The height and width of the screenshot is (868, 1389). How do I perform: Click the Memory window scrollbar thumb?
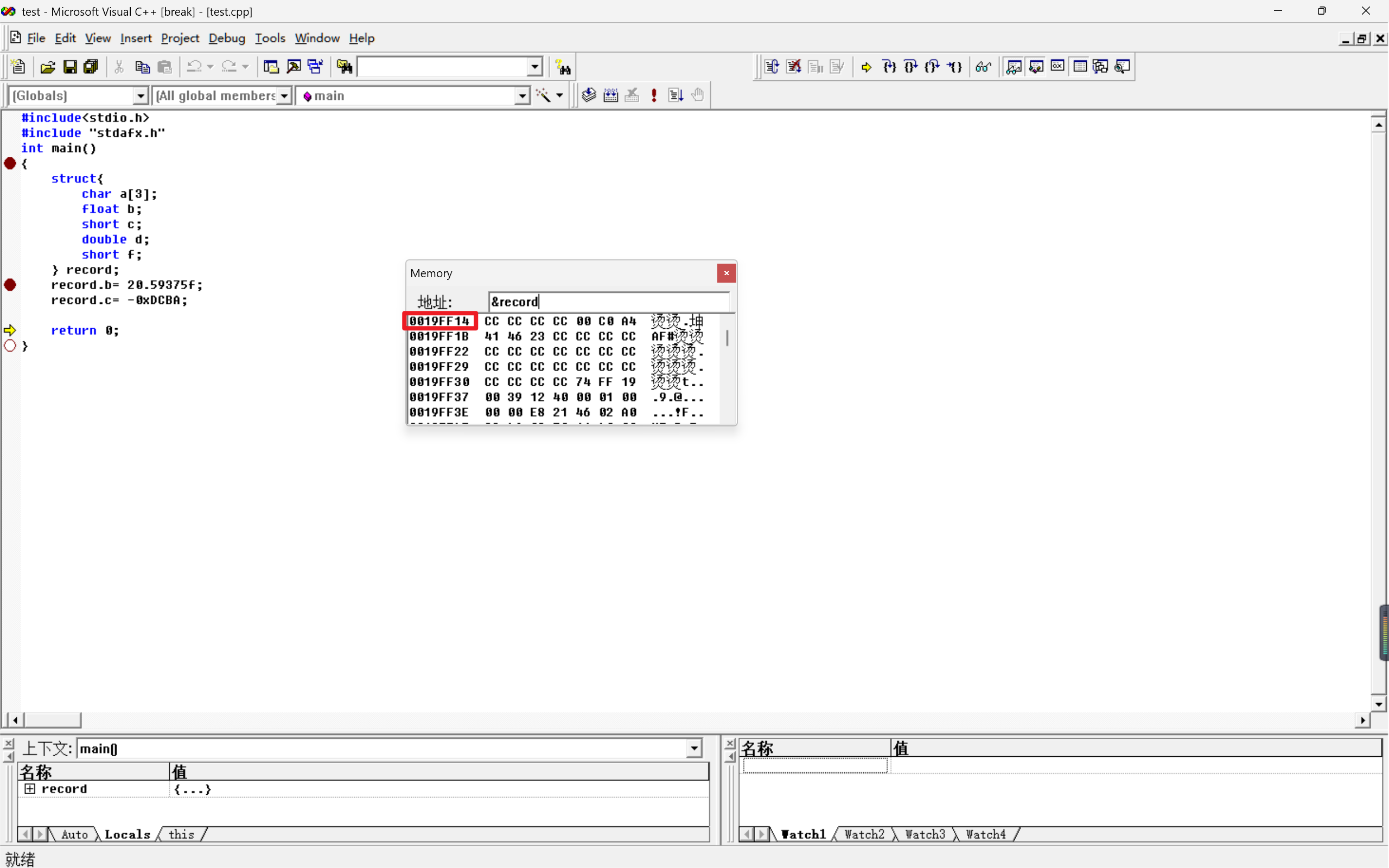point(727,337)
